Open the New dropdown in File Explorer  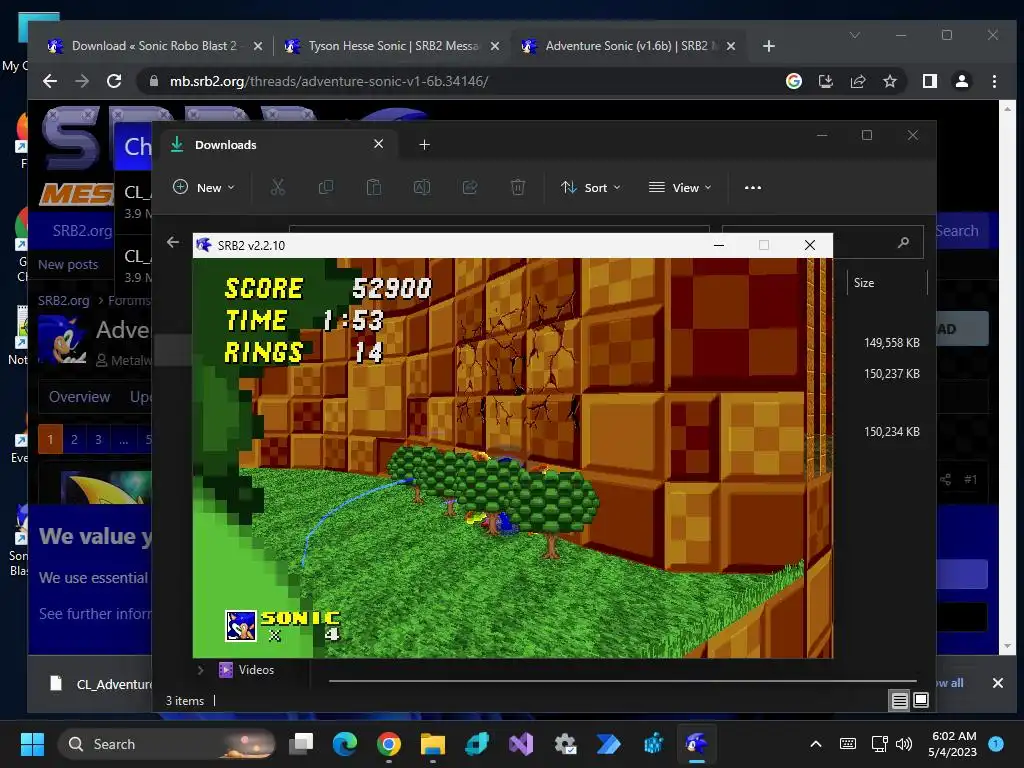pos(203,187)
